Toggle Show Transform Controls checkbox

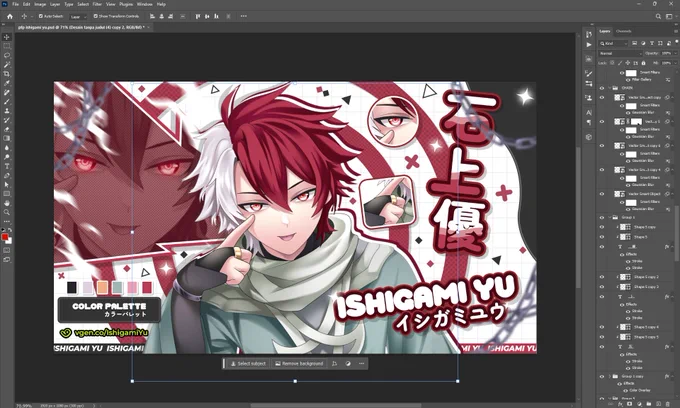point(95,16)
